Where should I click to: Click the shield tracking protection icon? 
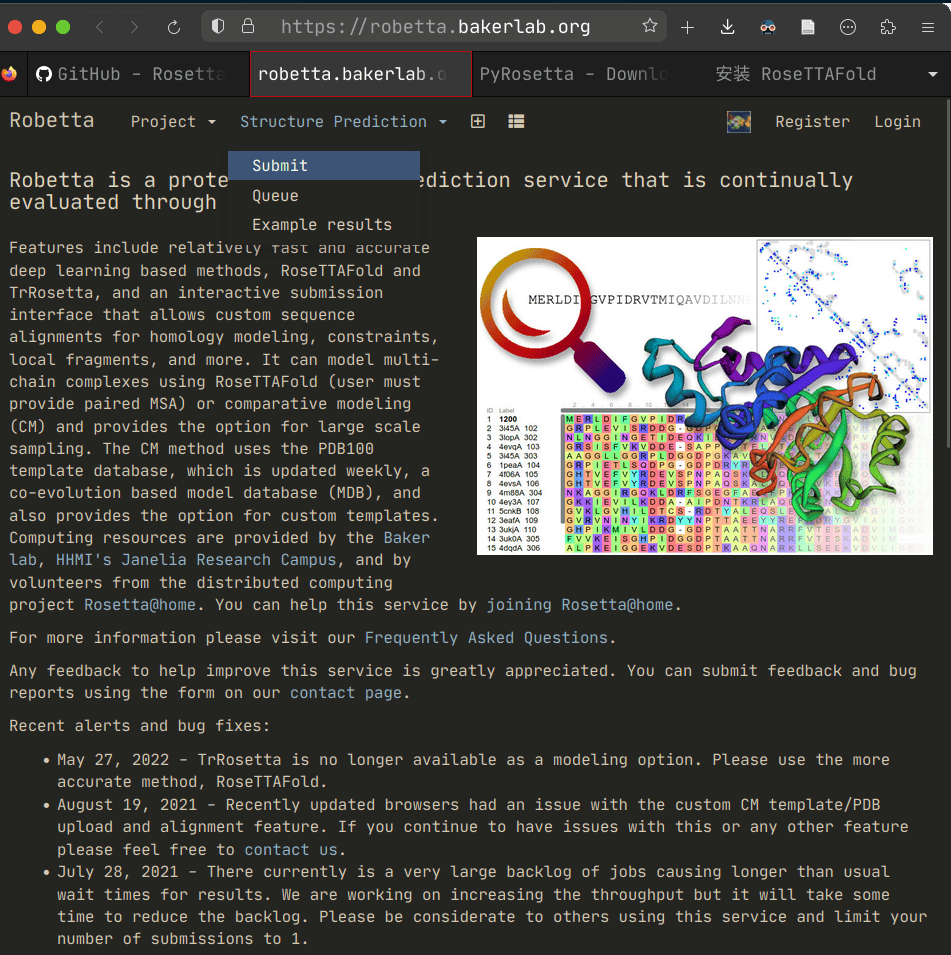pyautogui.click(x=217, y=26)
